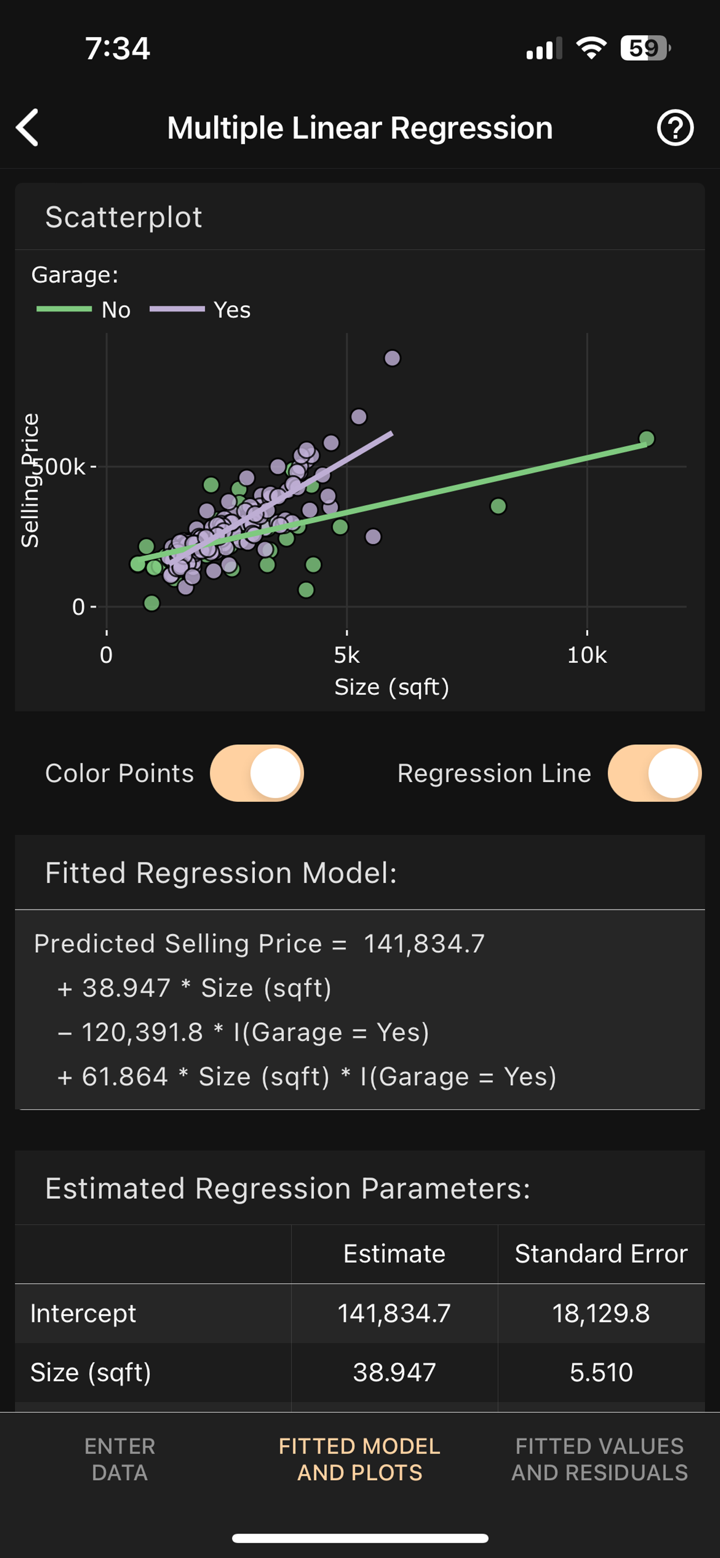Collapse the Scatterplot section
This screenshot has height=1558, width=720.
point(123,217)
